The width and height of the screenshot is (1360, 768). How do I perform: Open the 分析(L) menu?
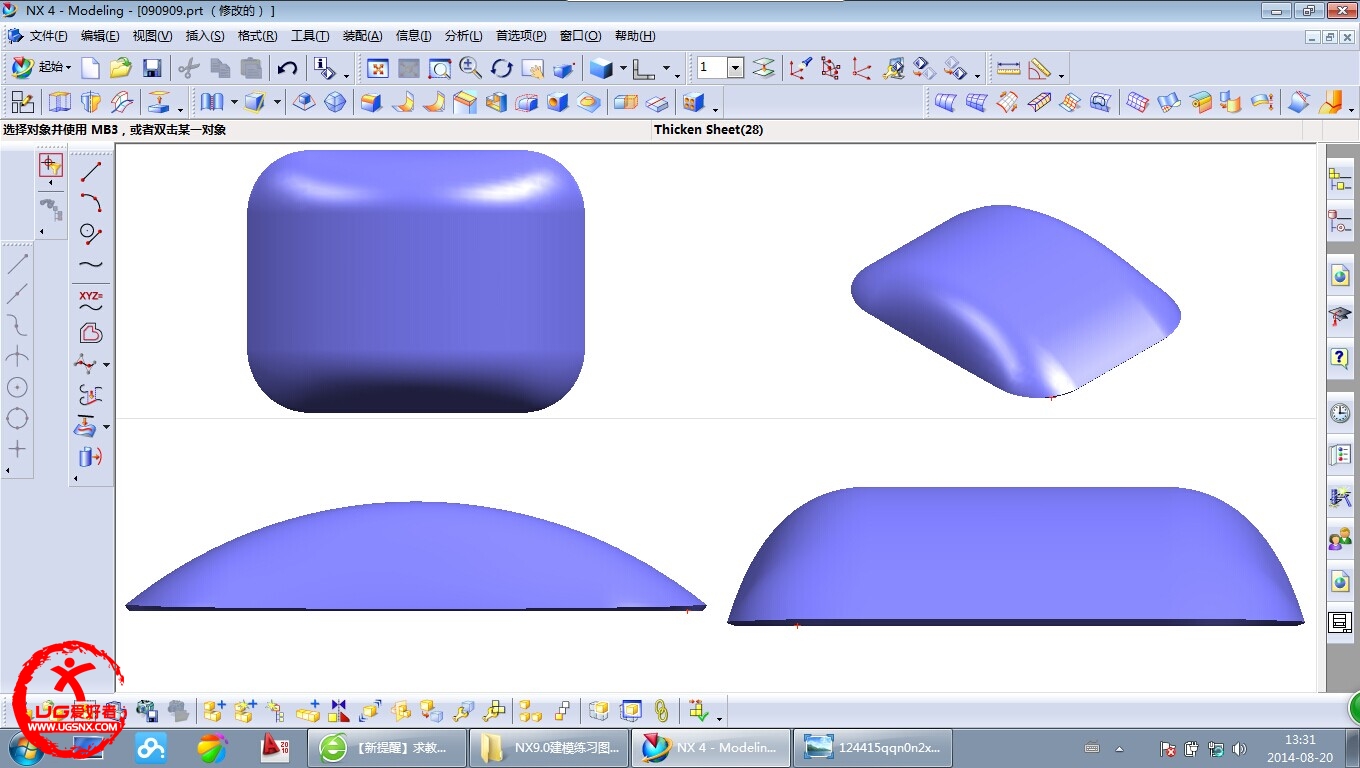click(464, 36)
